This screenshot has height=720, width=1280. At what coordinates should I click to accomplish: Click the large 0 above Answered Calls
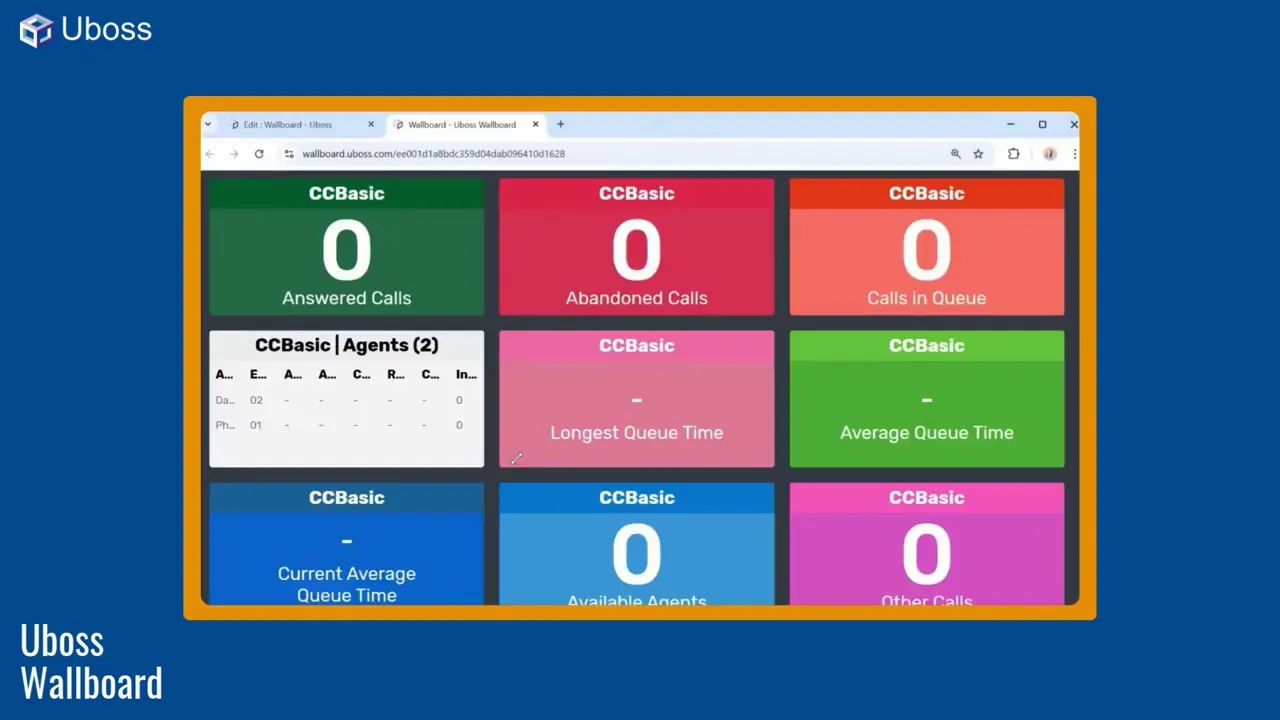pyautogui.click(x=346, y=250)
